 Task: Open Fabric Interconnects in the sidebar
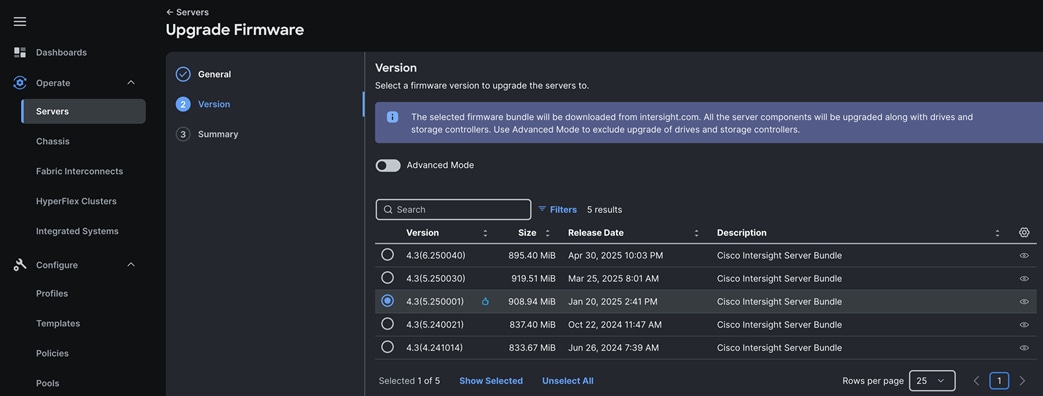coord(79,171)
